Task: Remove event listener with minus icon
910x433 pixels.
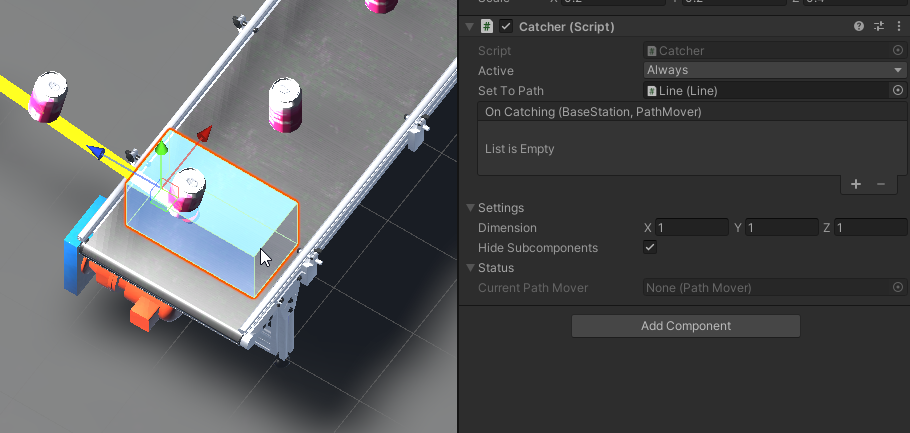Action: pyautogui.click(x=880, y=184)
